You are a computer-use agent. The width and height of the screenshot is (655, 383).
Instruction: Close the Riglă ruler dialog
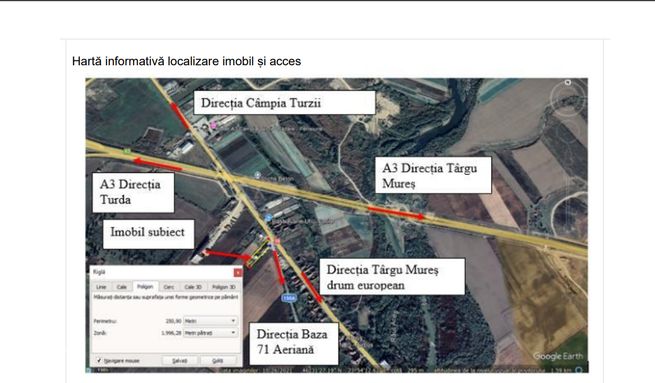click(238, 272)
